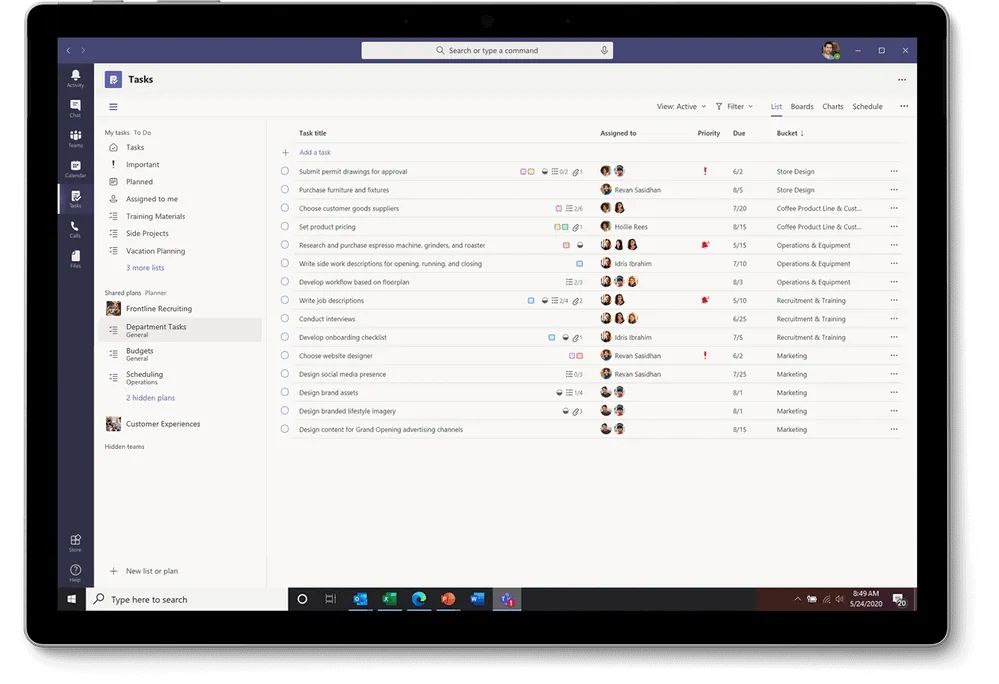The image size is (999, 684).
Task: Switch to the Boards tab
Action: point(802,106)
